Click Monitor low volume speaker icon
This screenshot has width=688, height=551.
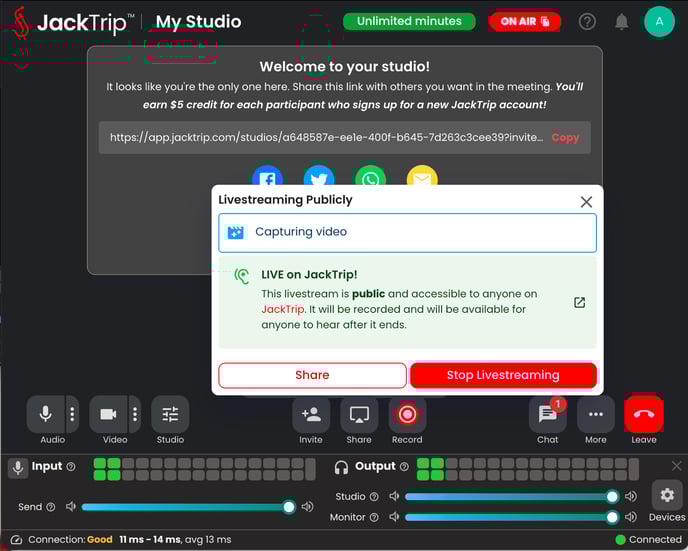pos(394,517)
